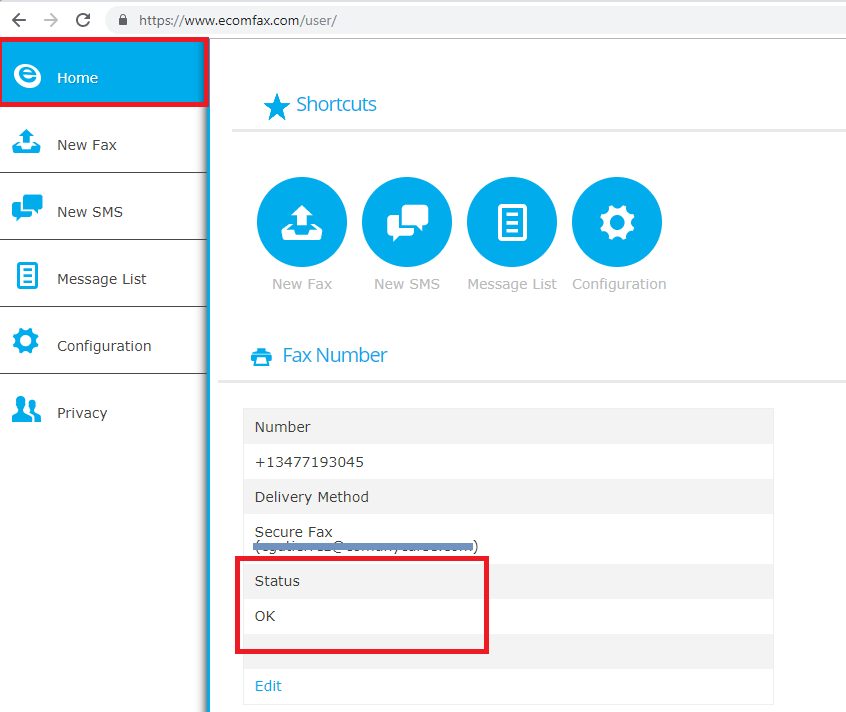The height and width of the screenshot is (712, 846).
Task: Go to Message List menu label
Action: click(x=101, y=279)
